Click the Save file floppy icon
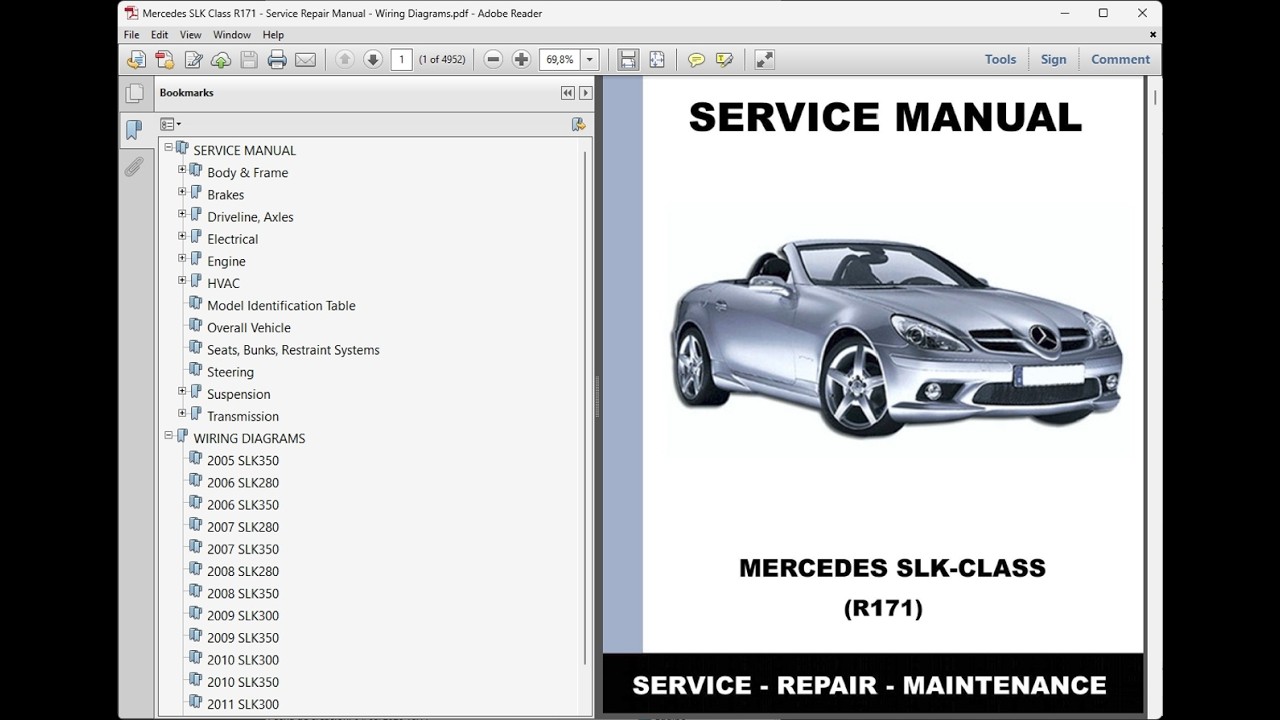The width and height of the screenshot is (1280, 720). [x=249, y=60]
